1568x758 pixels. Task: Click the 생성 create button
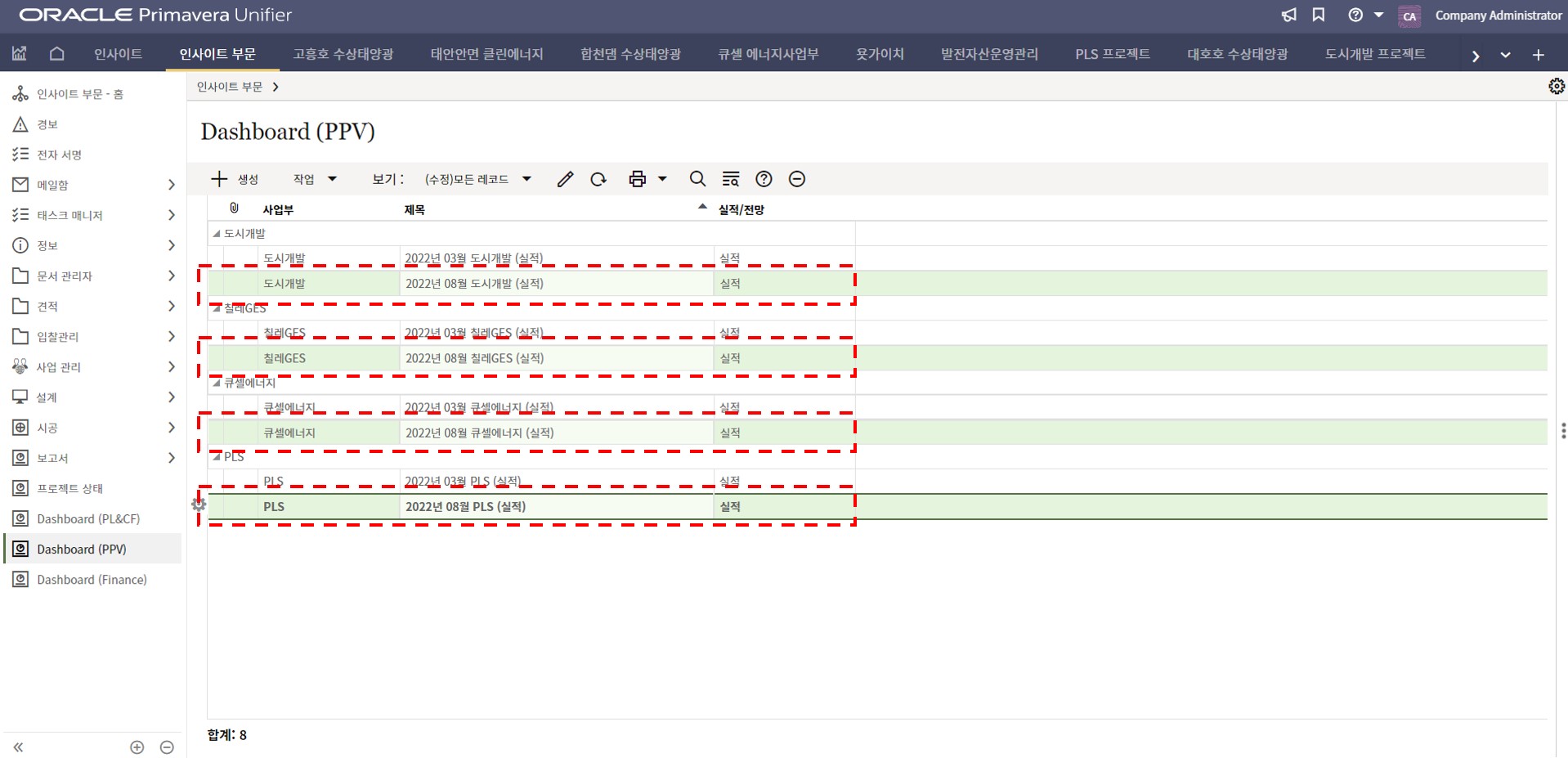(235, 179)
